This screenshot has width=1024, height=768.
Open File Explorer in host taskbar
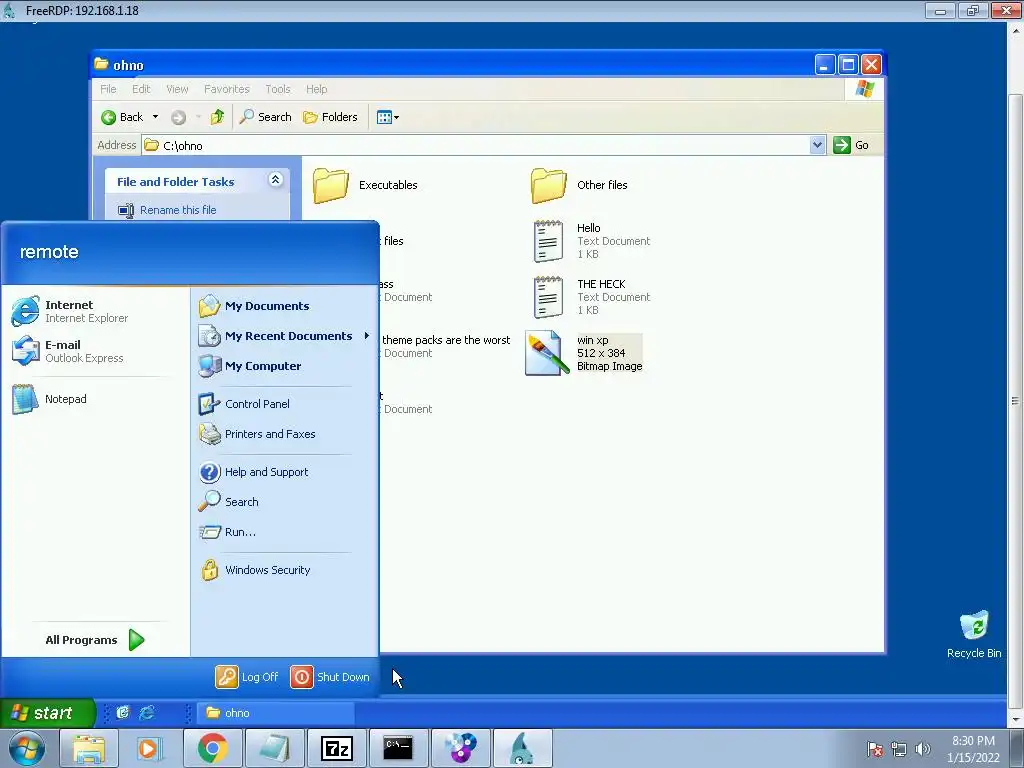pyautogui.click(x=88, y=748)
